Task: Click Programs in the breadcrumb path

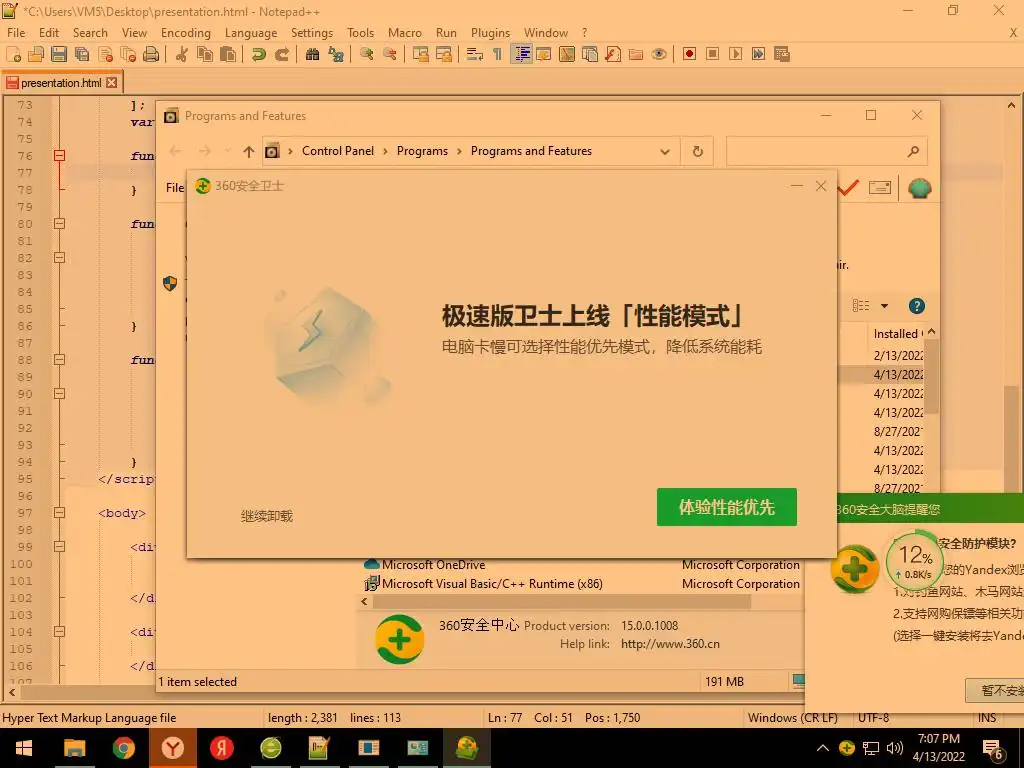Action: point(422,151)
